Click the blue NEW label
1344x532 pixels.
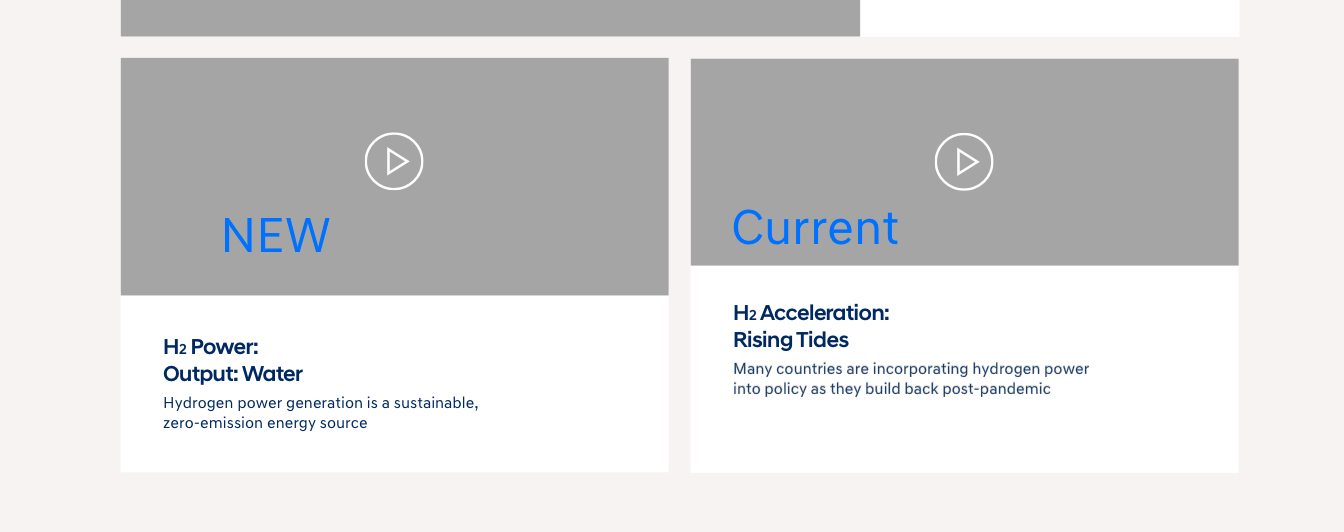pyautogui.click(x=276, y=236)
